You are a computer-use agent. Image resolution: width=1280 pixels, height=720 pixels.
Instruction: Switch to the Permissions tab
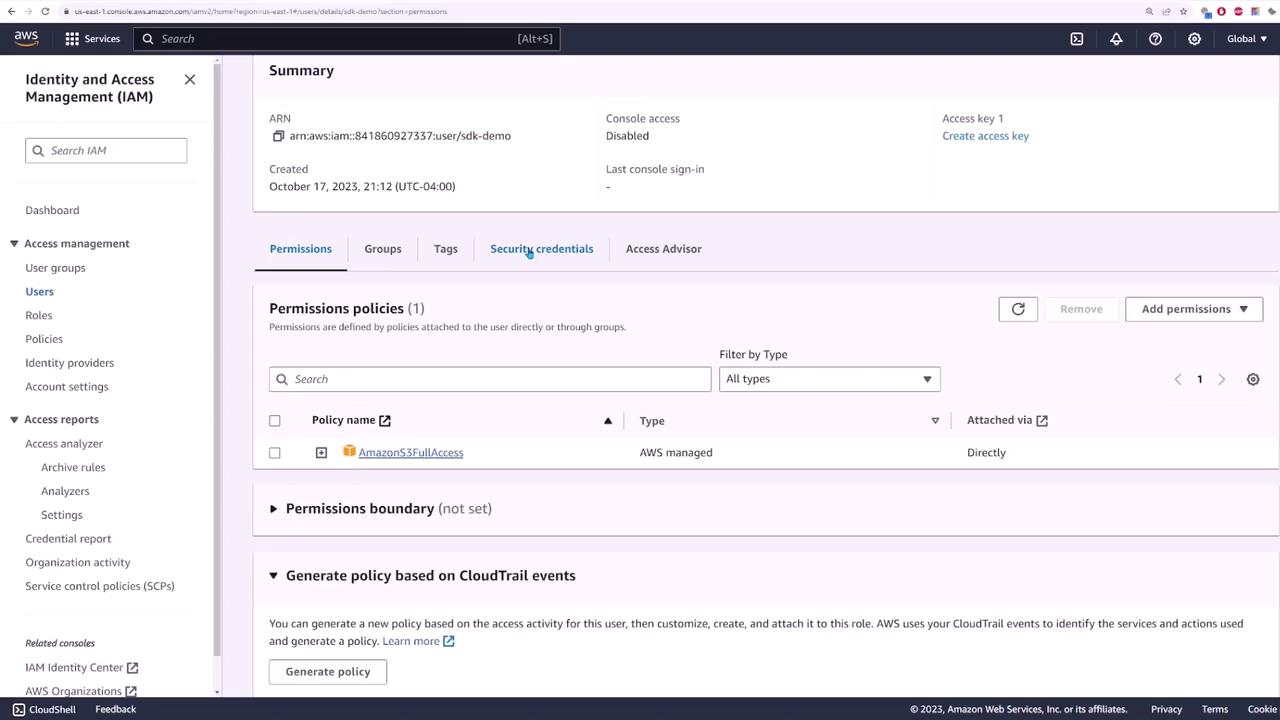point(300,249)
